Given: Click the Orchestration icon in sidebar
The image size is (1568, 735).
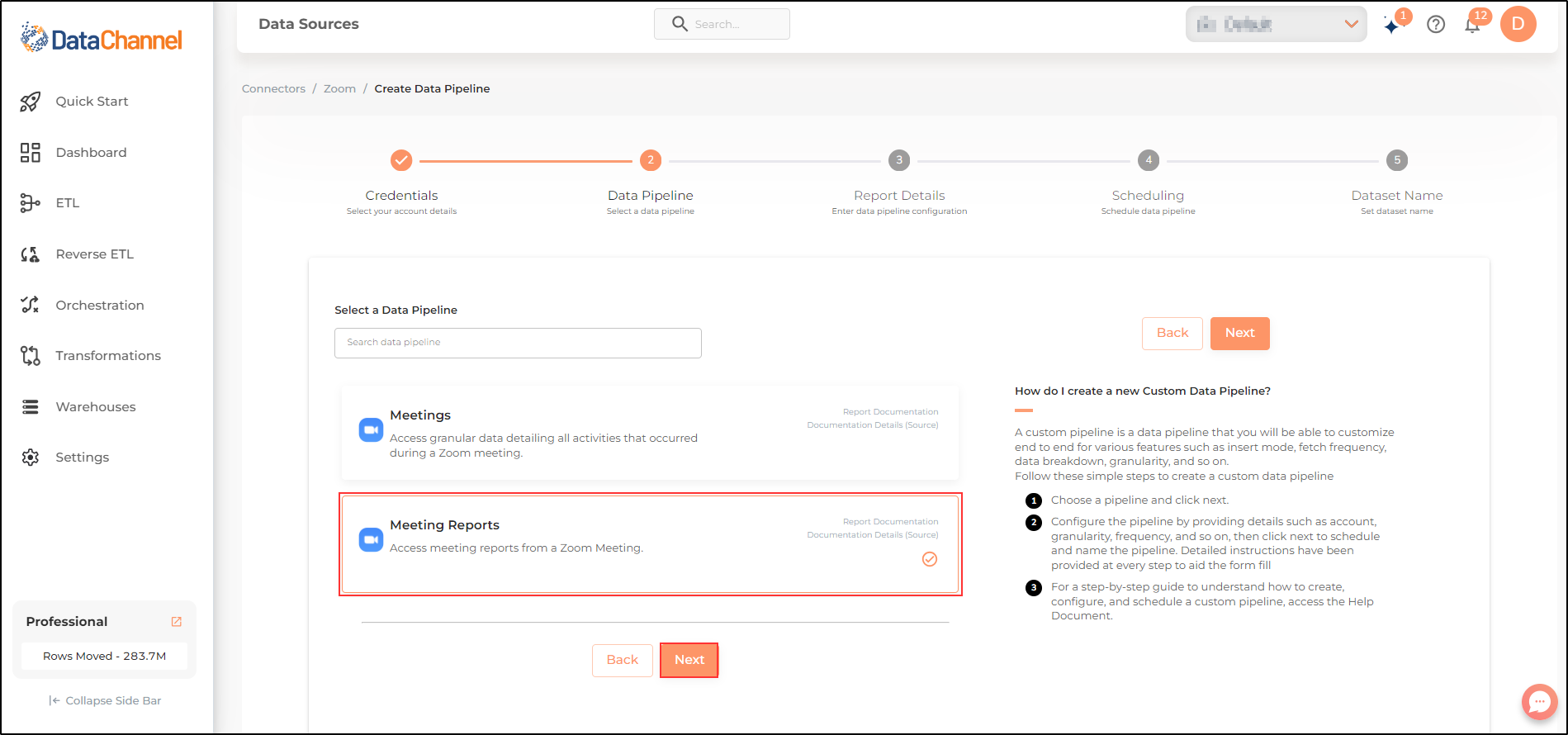Looking at the screenshot, I should [x=31, y=305].
